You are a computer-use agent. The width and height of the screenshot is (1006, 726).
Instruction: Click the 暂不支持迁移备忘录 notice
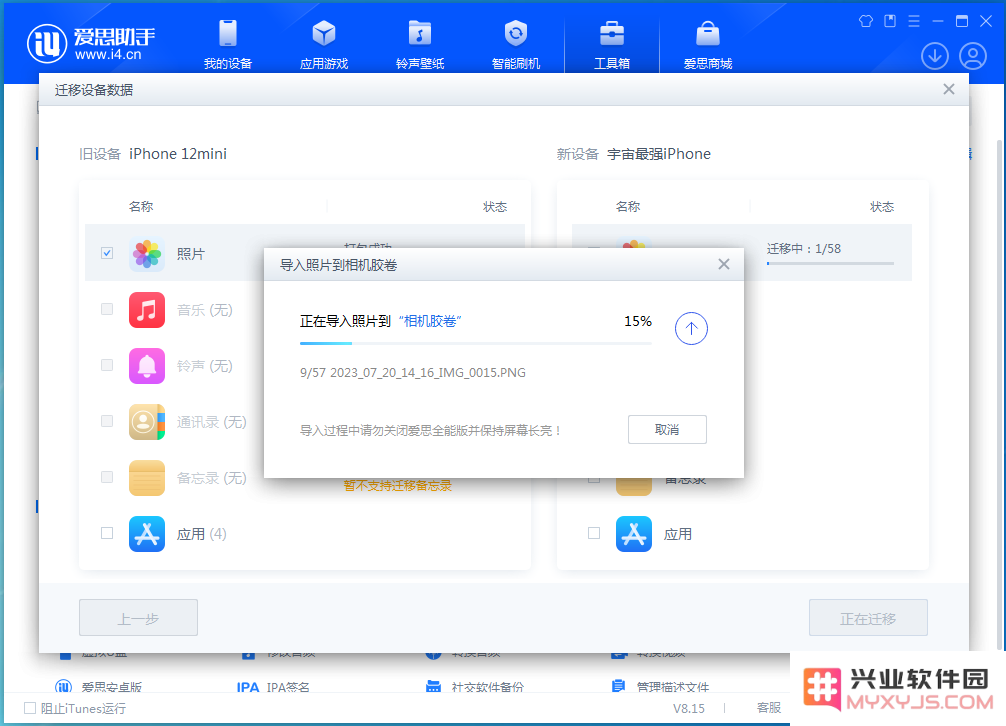tap(398, 485)
